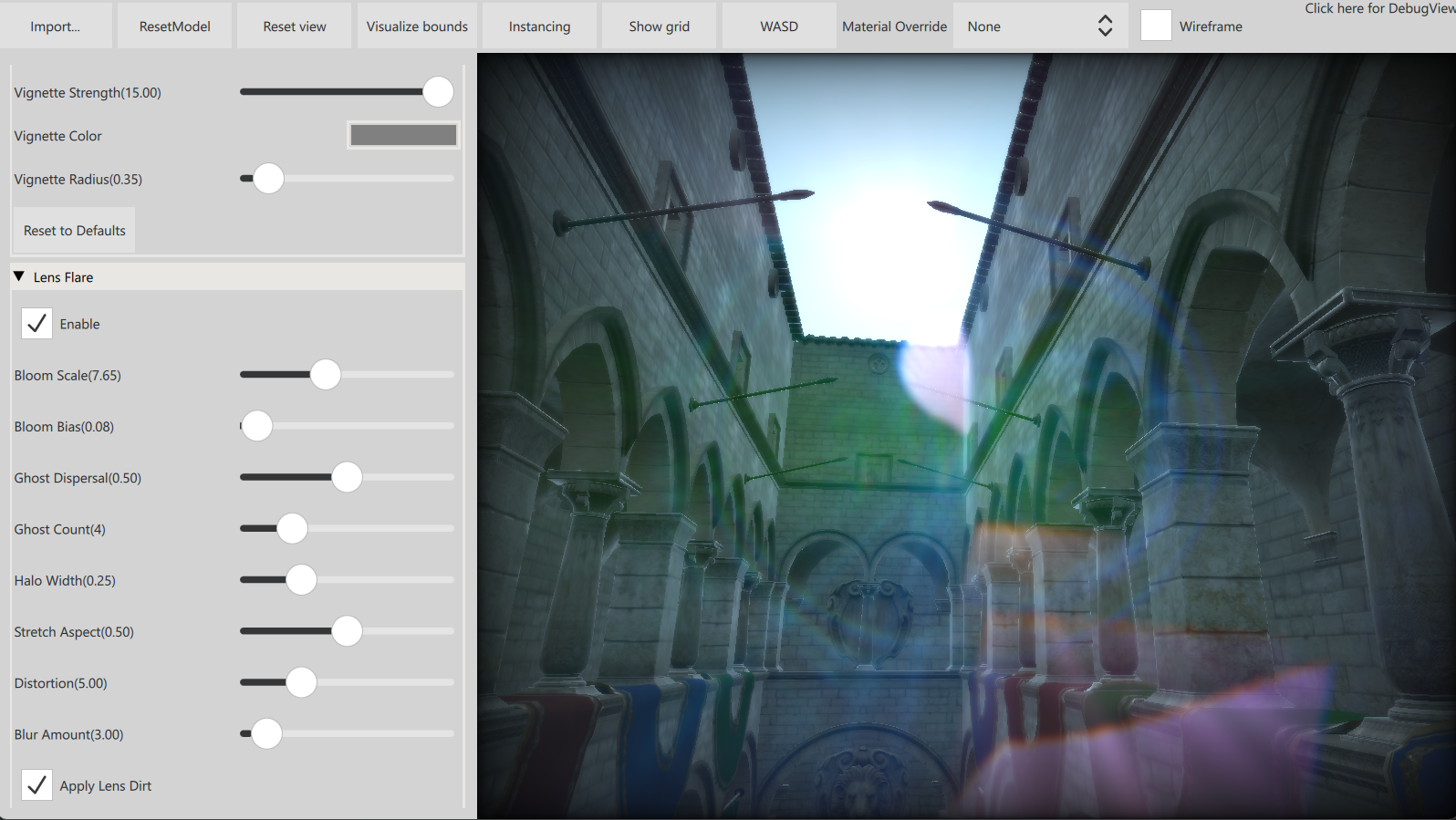The image size is (1456, 820).
Task: Collapse the Lens Flare section
Action: tap(19, 276)
